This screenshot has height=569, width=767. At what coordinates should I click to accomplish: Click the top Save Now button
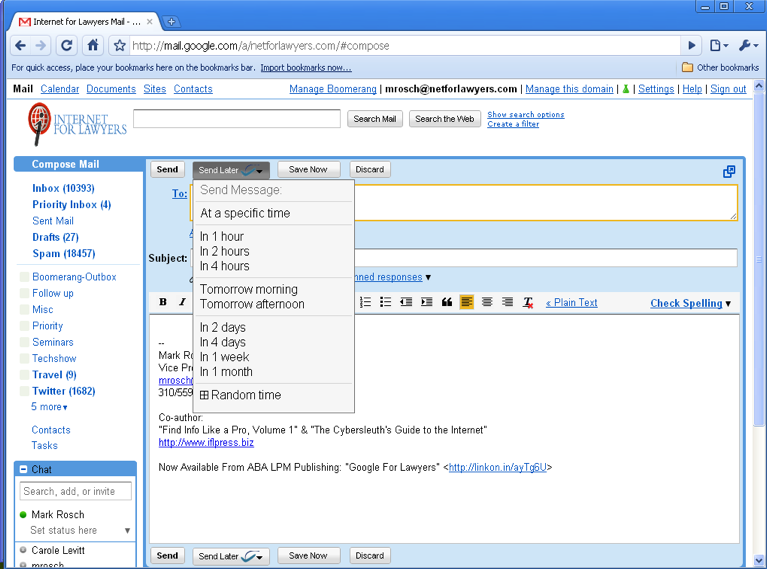[308, 169]
